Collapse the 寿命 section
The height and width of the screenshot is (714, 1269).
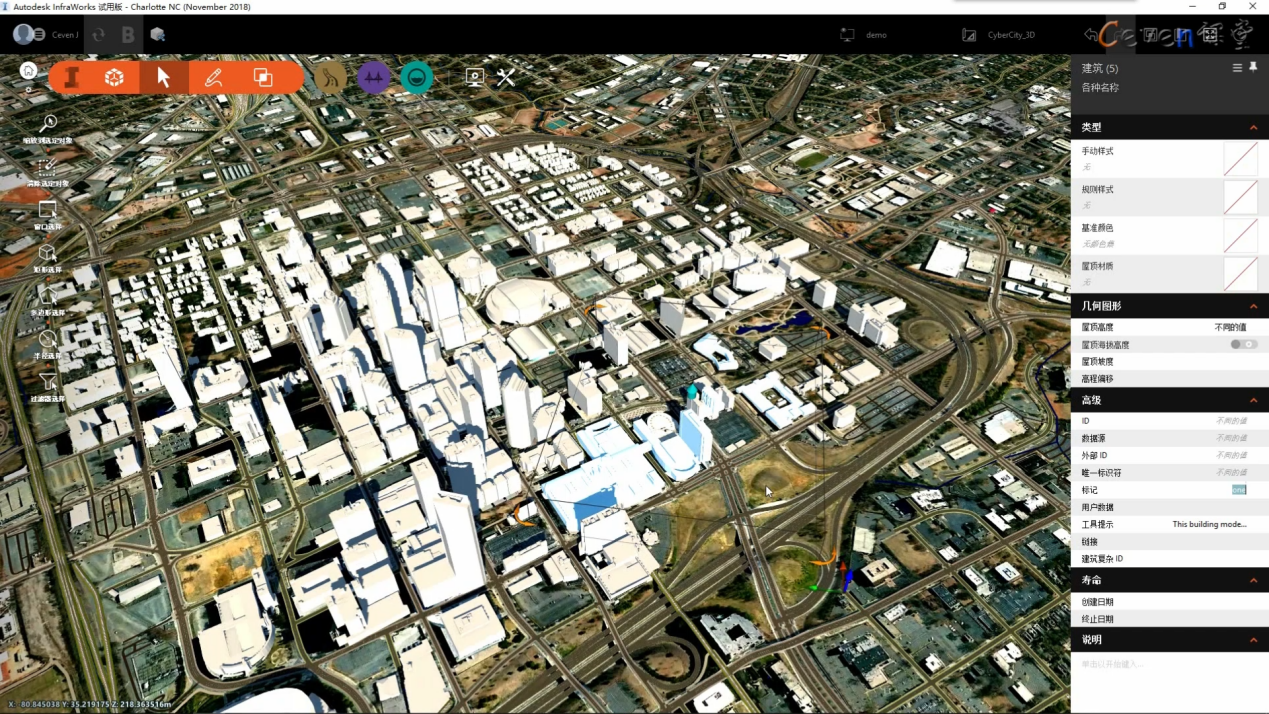click(1253, 580)
